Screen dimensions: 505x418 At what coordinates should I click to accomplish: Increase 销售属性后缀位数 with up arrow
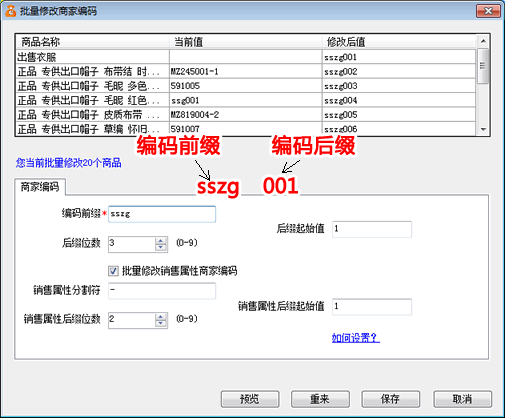click(161, 317)
